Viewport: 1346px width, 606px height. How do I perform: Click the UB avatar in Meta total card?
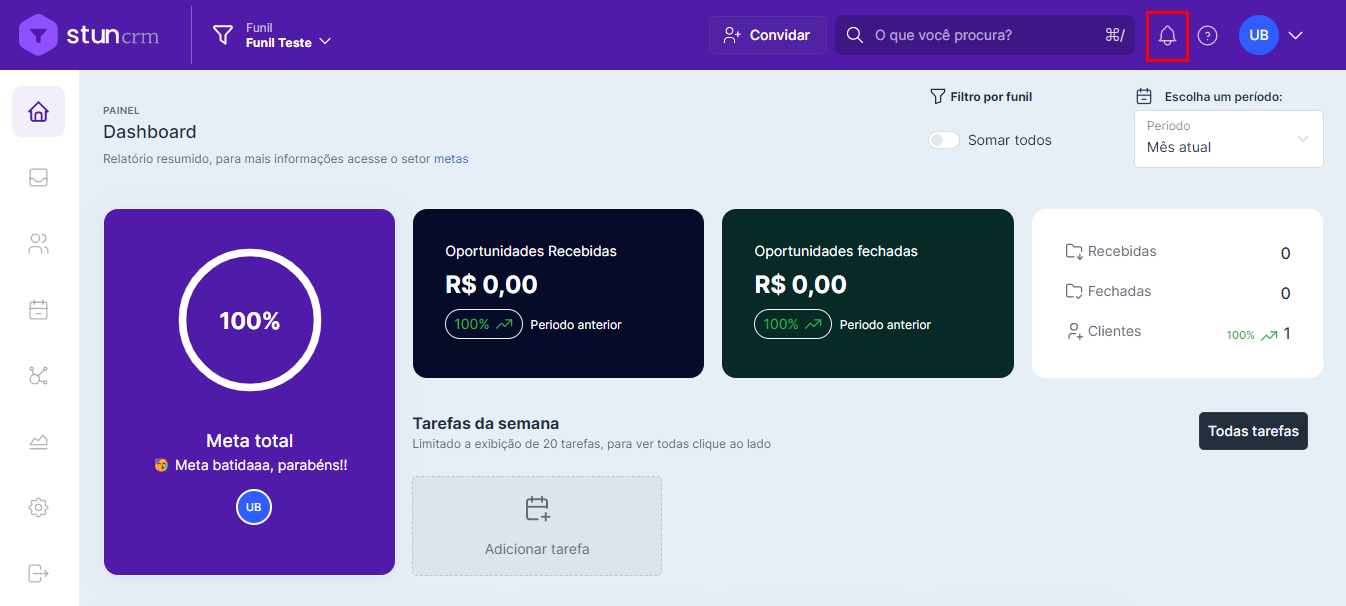click(x=254, y=507)
